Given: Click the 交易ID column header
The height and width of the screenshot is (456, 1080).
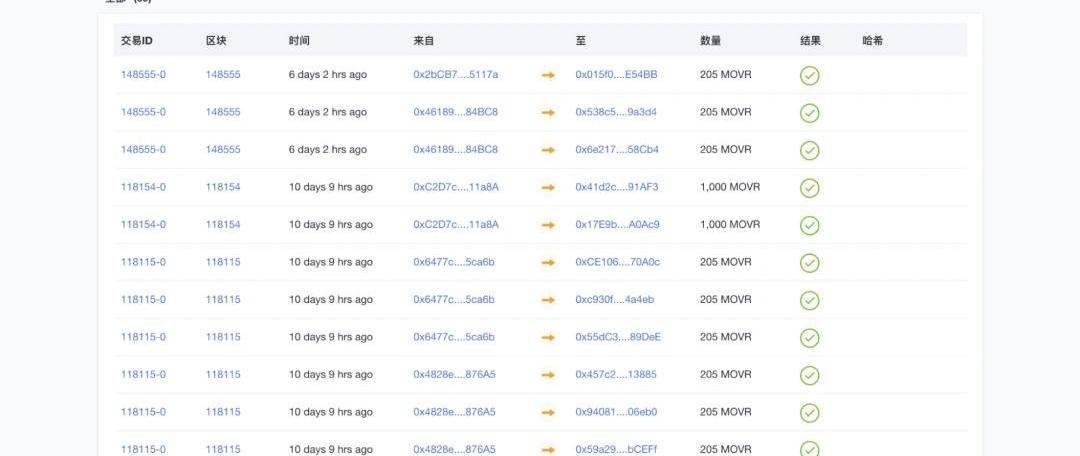Looking at the screenshot, I should (136, 41).
